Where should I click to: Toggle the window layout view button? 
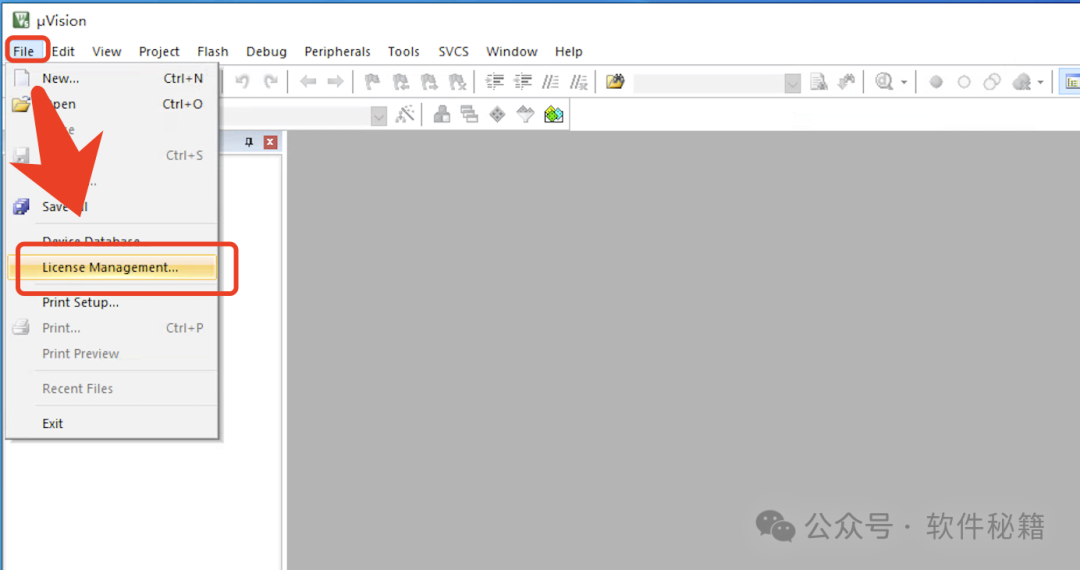[x=1070, y=82]
